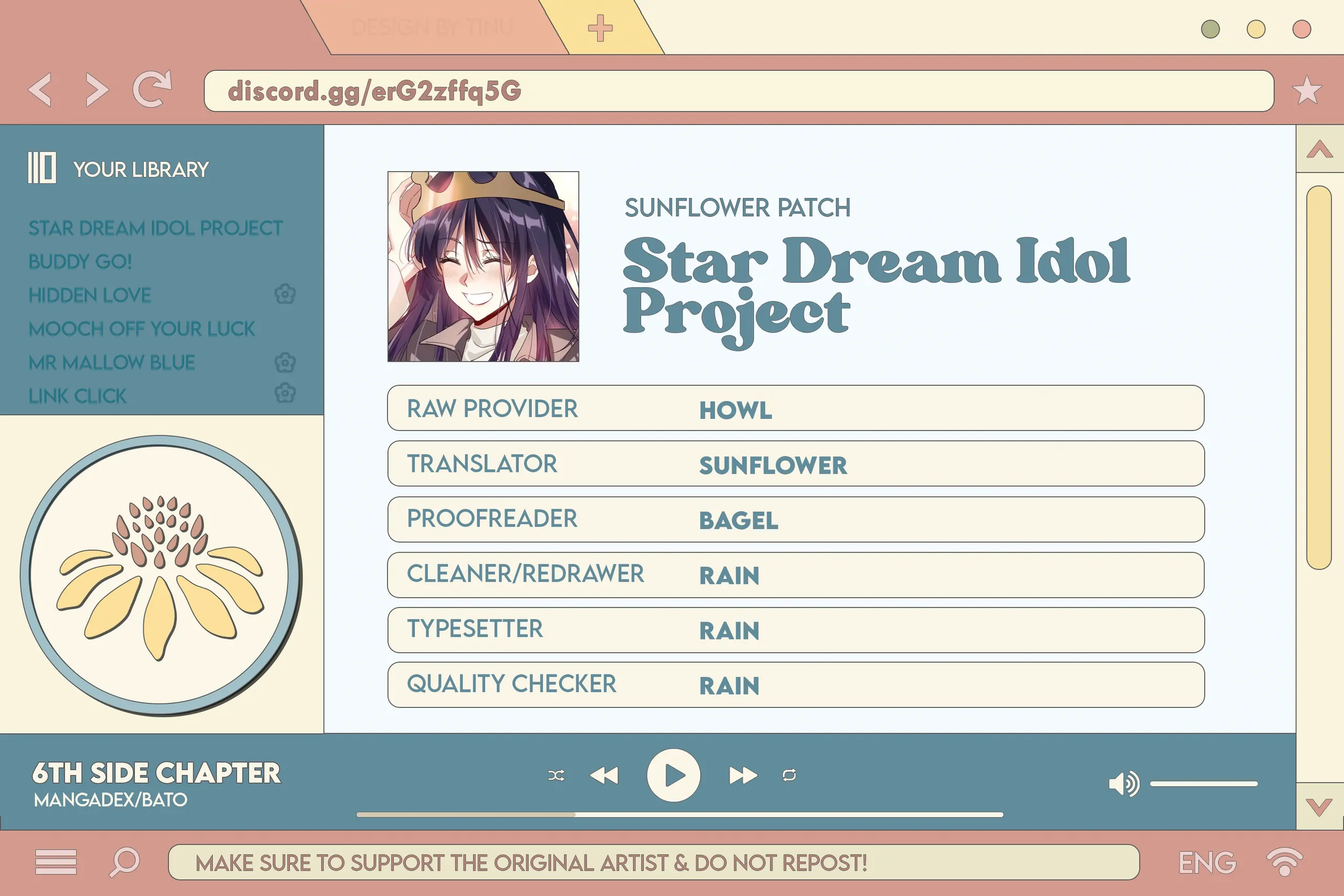Toggle shuffle in the player bar
The height and width of the screenshot is (896, 1344).
556,775
